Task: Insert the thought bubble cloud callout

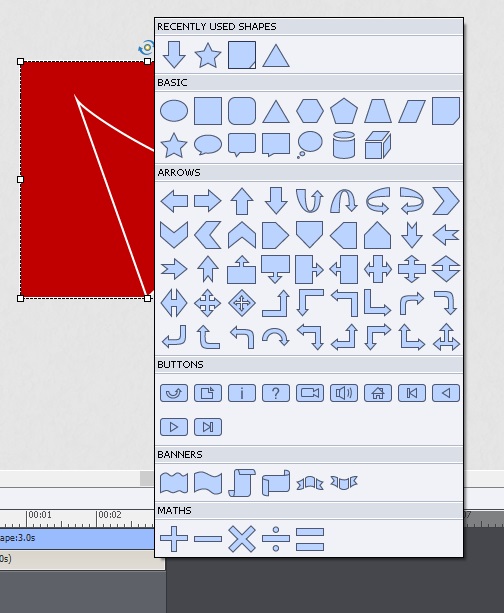Action: (x=310, y=145)
